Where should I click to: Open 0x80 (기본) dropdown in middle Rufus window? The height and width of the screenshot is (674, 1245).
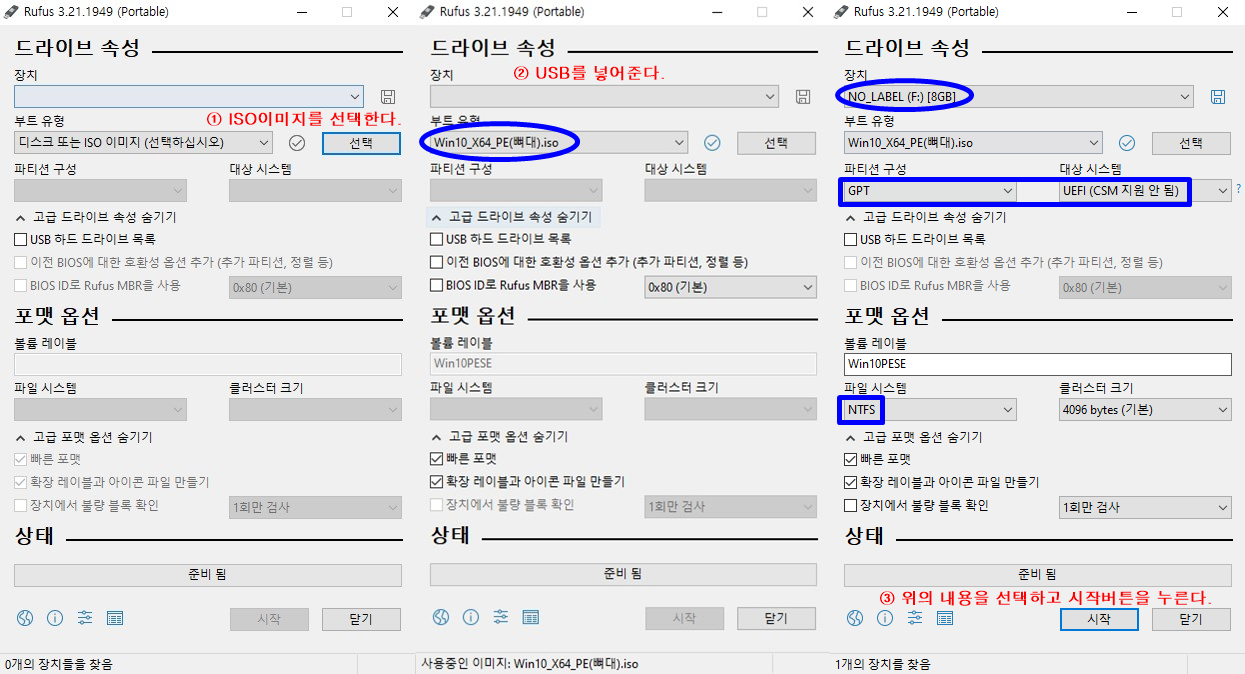[x=731, y=287]
